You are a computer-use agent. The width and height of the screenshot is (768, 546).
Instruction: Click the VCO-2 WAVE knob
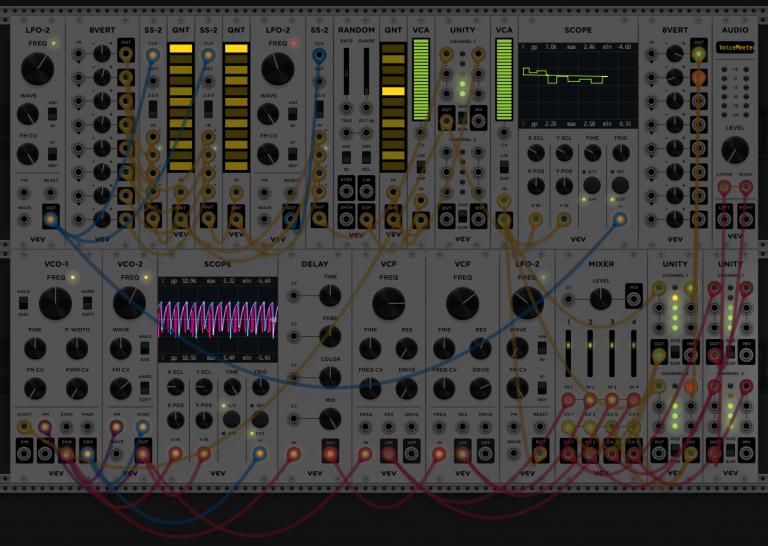[120, 348]
